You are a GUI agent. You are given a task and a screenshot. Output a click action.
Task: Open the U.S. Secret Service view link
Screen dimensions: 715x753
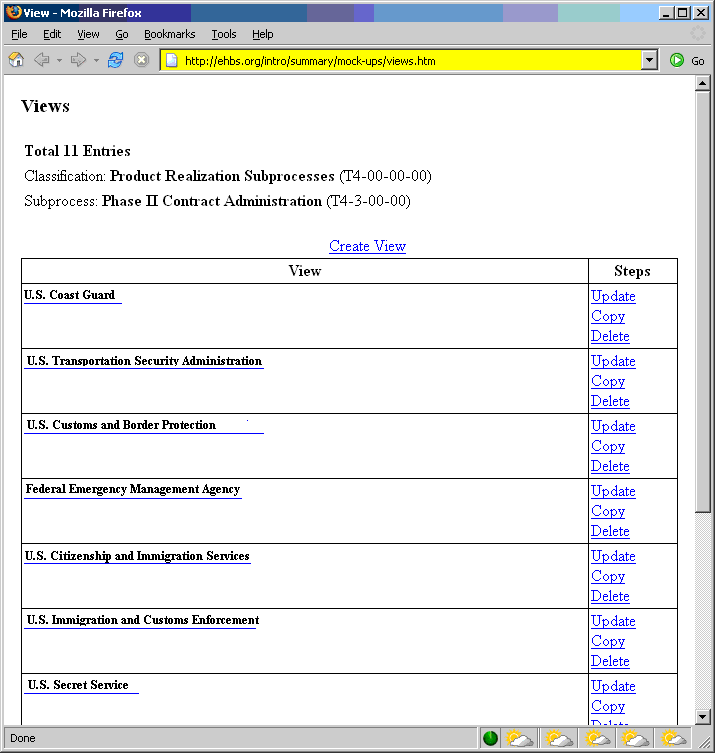tap(78, 685)
